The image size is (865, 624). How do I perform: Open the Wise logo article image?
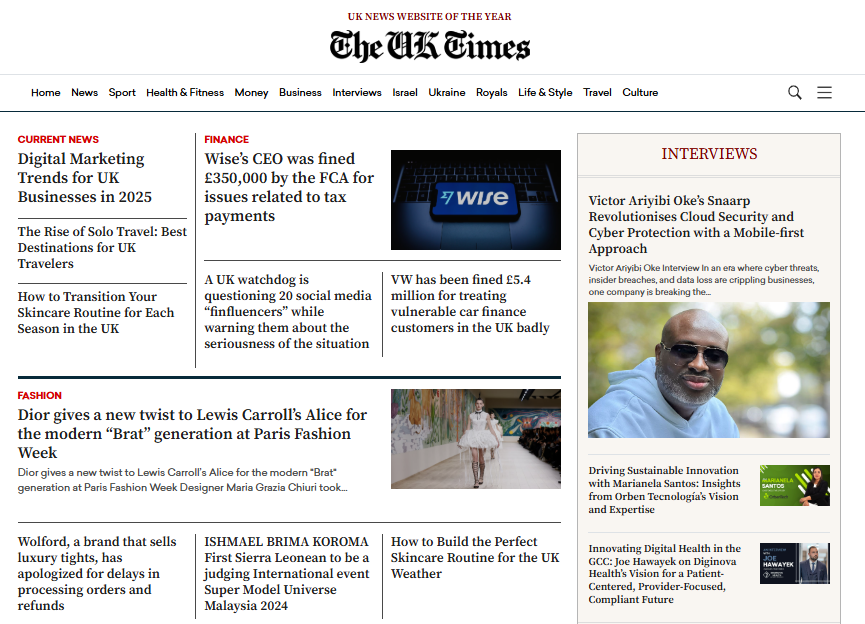(x=475, y=200)
